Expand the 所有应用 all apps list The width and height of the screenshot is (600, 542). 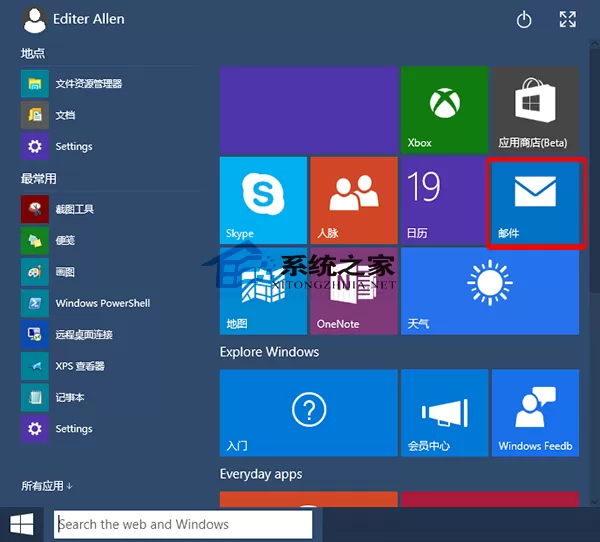coord(47,486)
